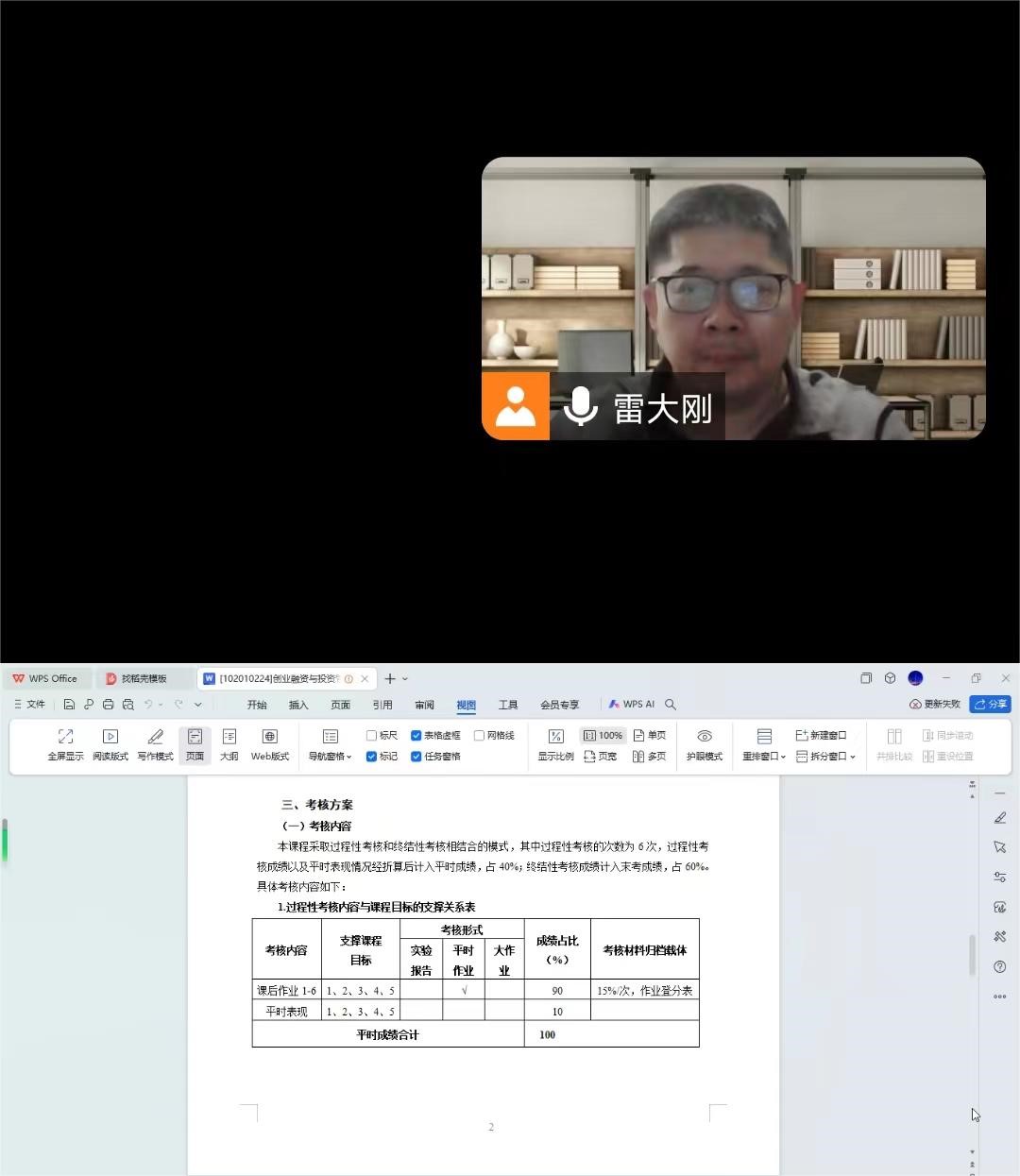
Task: Click the document vertical scrollbar thumb
Action: coord(972,954)
